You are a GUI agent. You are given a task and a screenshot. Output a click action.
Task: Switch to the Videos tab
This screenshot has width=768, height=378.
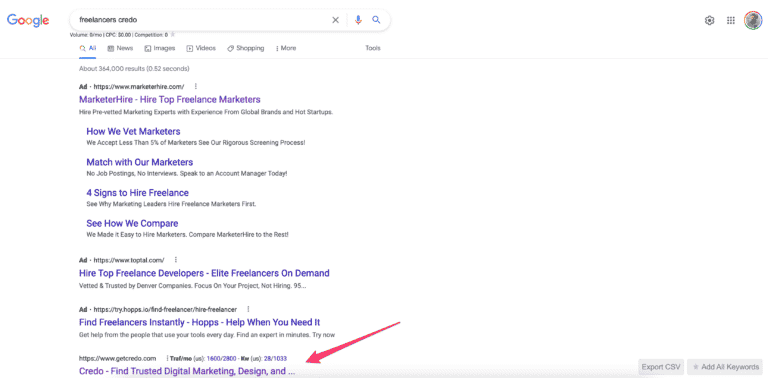point(201,48)
